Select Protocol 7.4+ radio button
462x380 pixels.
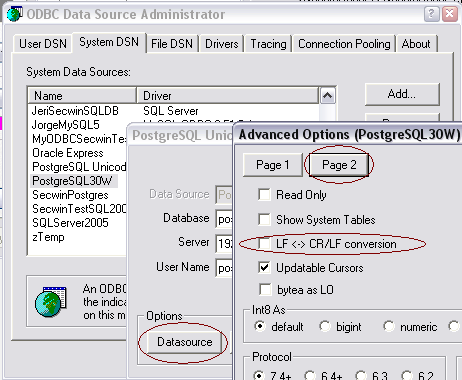point(259,375)
